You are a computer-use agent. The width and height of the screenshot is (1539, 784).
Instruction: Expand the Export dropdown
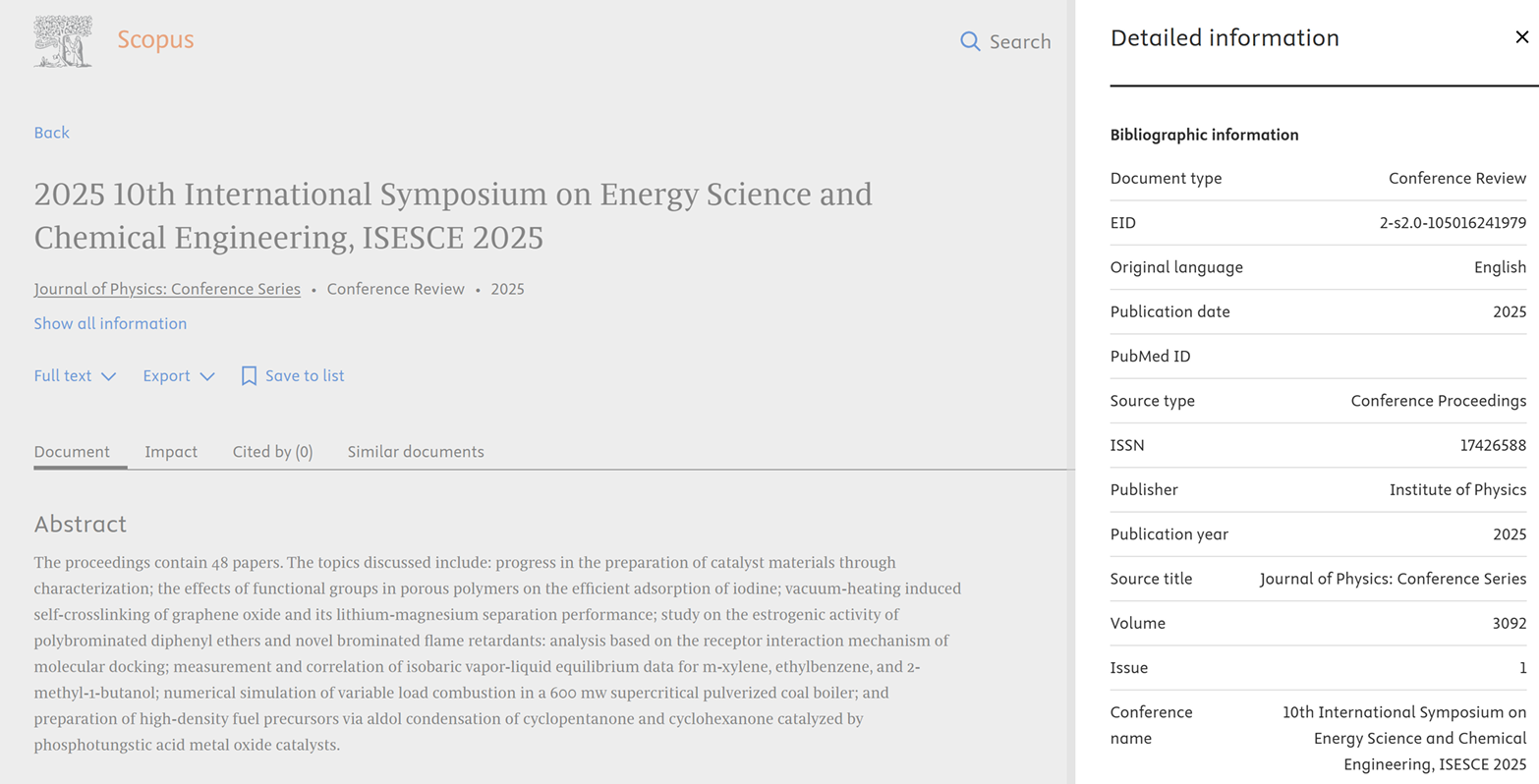[x=179, y=375]
